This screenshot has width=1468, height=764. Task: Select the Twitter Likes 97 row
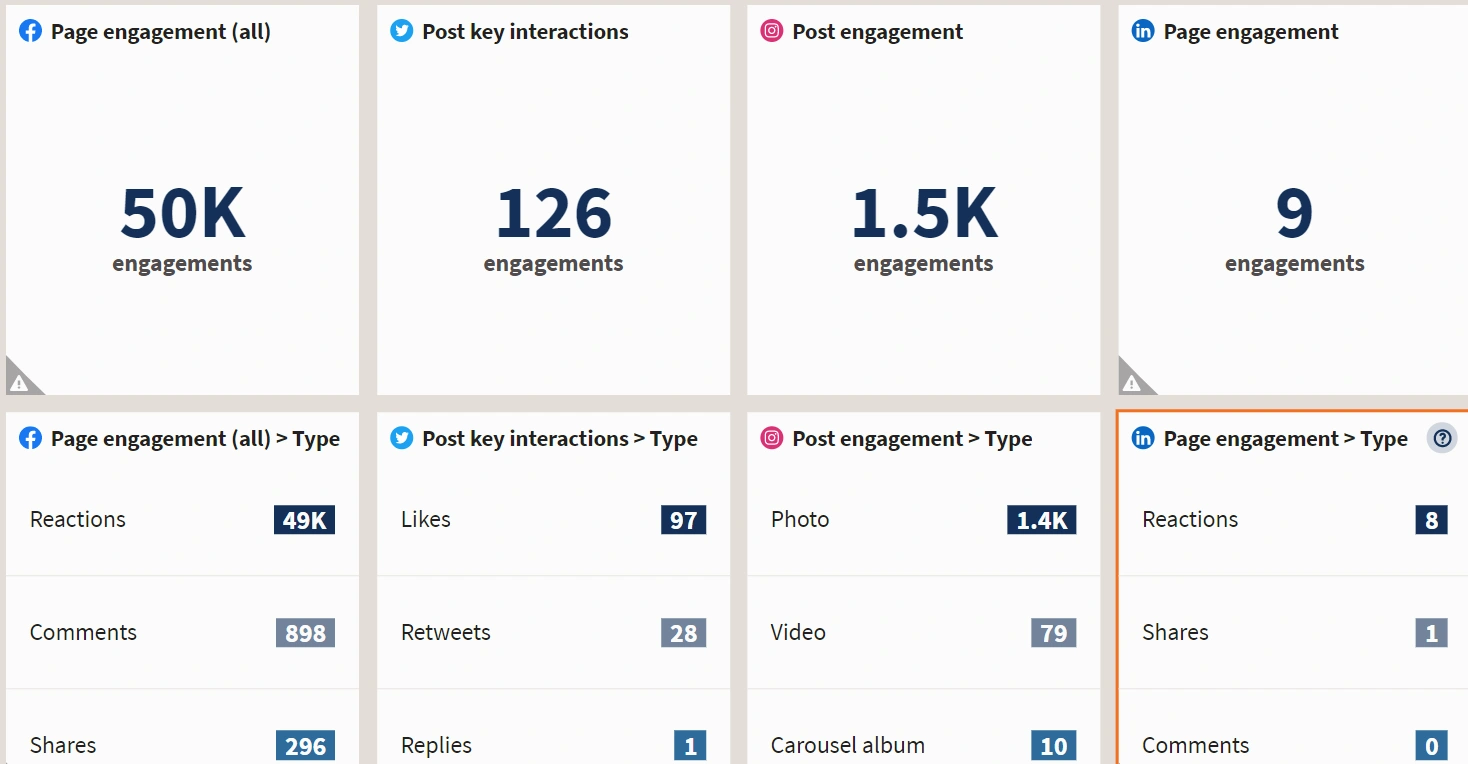coord(553,520)
